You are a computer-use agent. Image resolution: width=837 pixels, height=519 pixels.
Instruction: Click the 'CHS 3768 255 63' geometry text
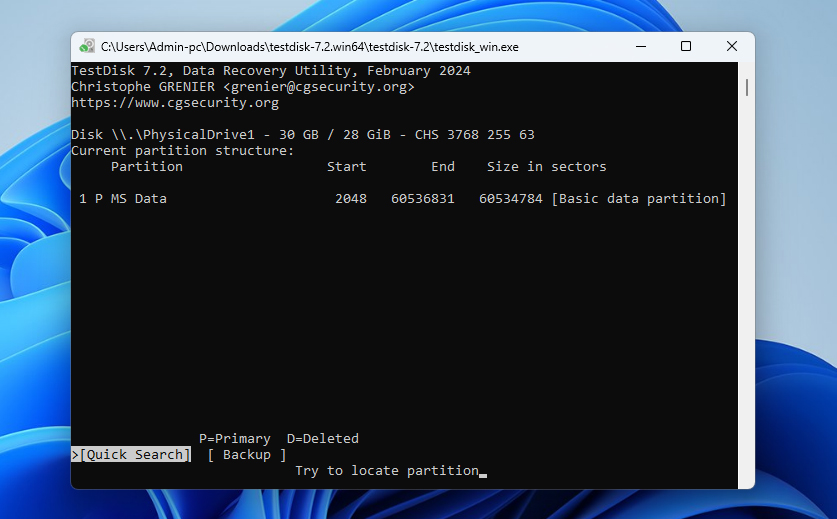(475, 135)
